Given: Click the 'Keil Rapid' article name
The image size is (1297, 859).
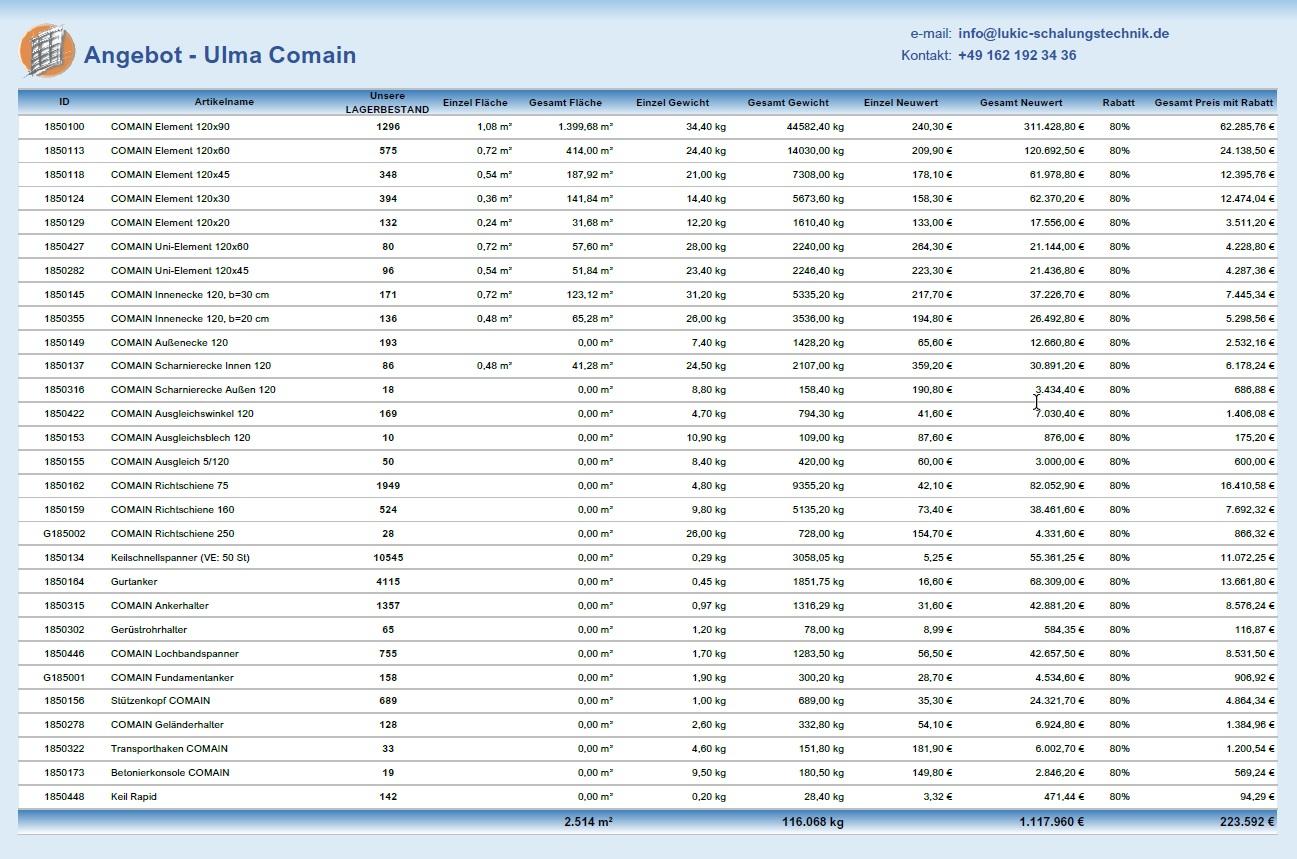Looking at the screenshot, I should [x=134, y=796].
